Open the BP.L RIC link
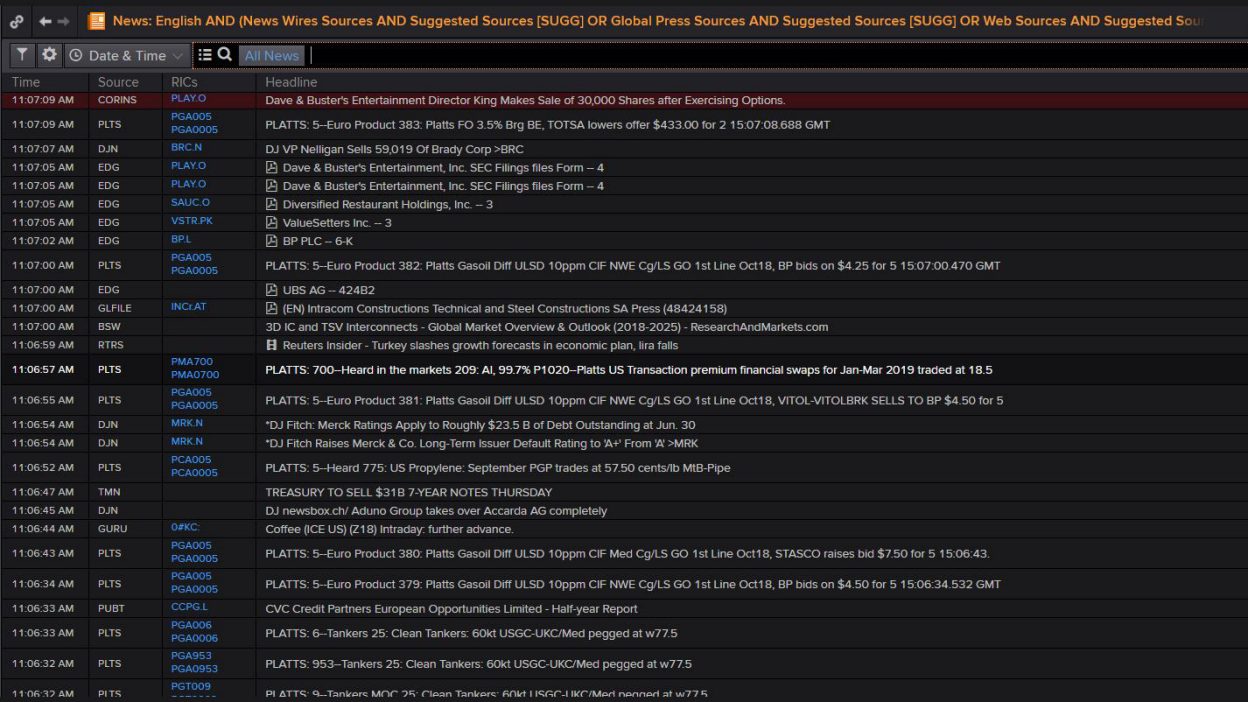1248x702 pixels. [180, 240]
